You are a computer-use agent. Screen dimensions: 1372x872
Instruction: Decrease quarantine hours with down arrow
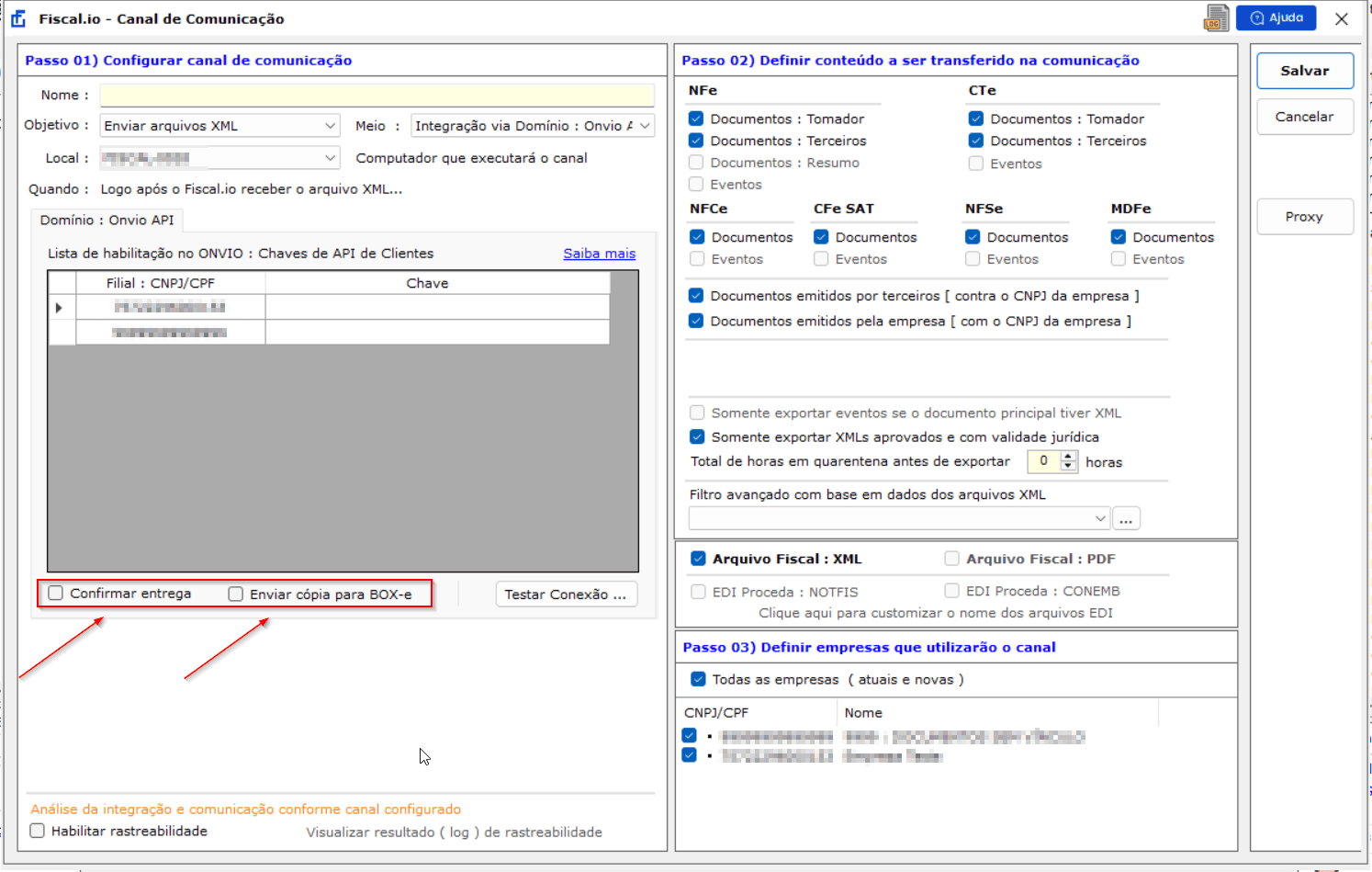1068,467
